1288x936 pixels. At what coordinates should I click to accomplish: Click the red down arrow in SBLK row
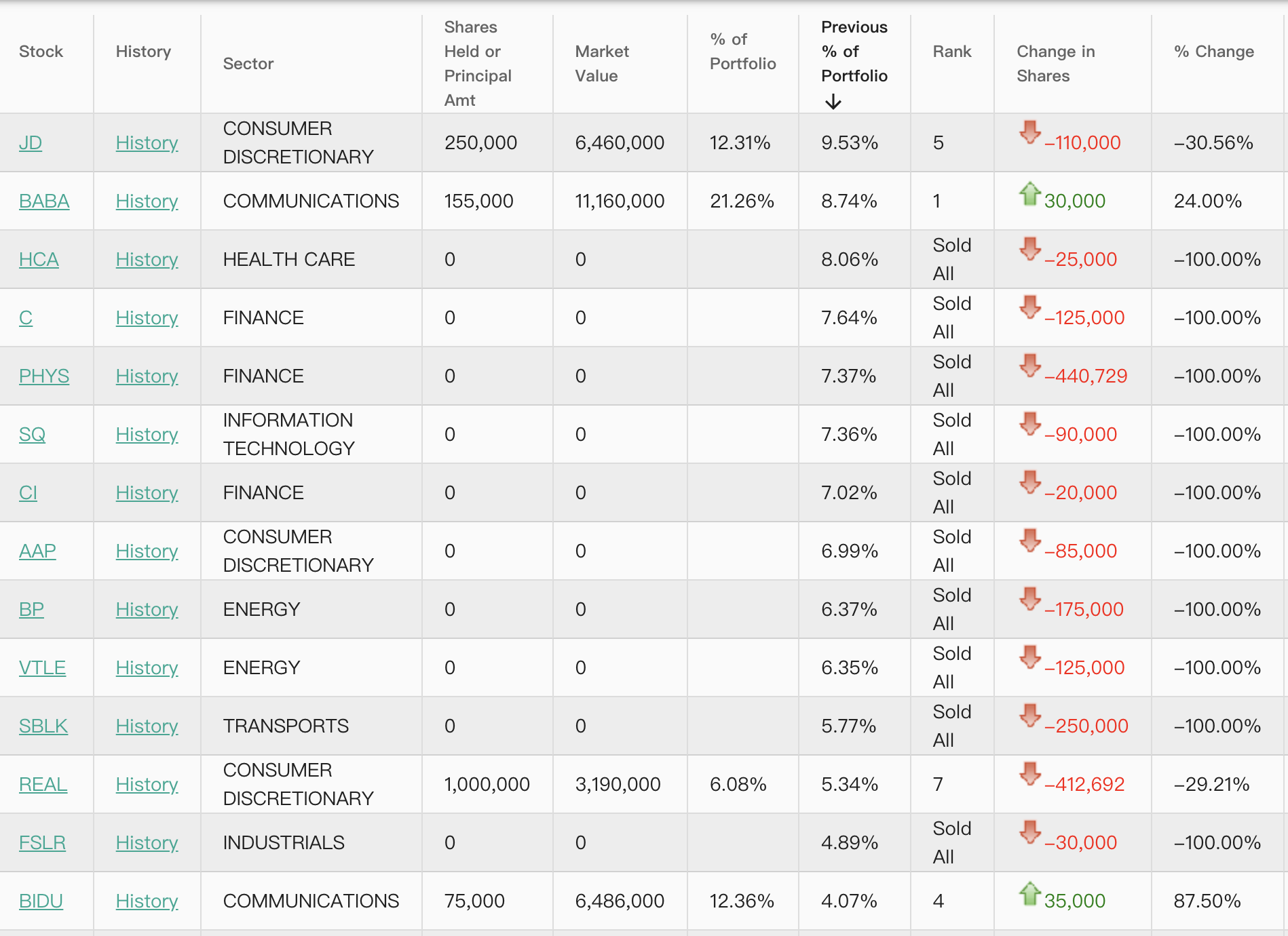1030,716
